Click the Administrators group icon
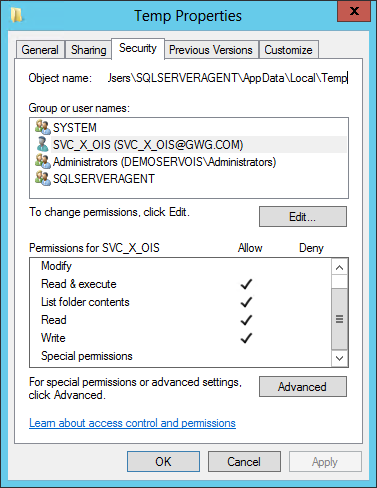 [43, 162]
